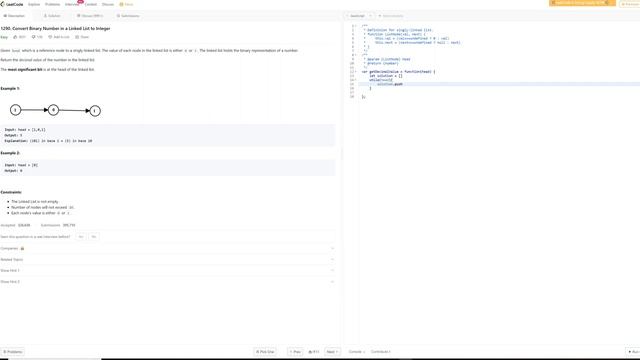This screenshot has width=640, height=360.
Task: Open the Explore menu item
Action: pos(34,4)
